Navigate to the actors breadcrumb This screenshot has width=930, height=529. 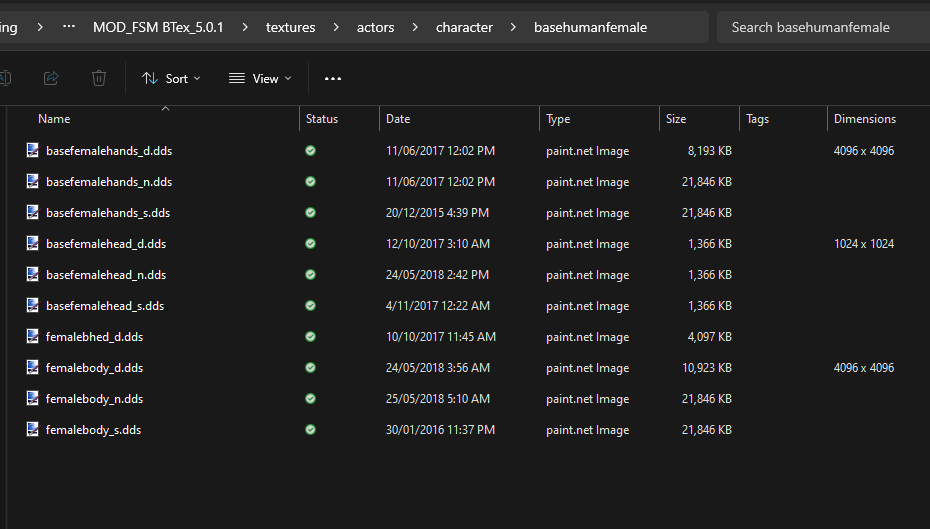point(375,27)
